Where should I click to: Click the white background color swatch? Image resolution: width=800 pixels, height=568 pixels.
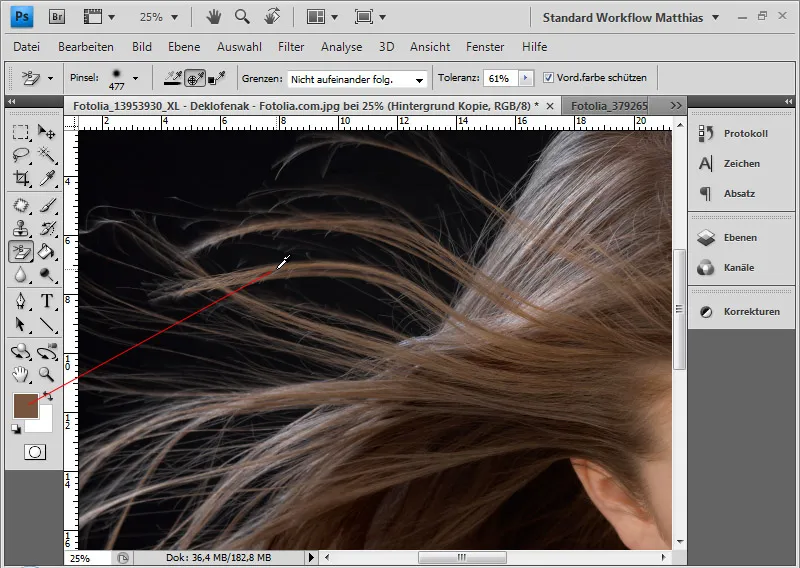(45, 425)
